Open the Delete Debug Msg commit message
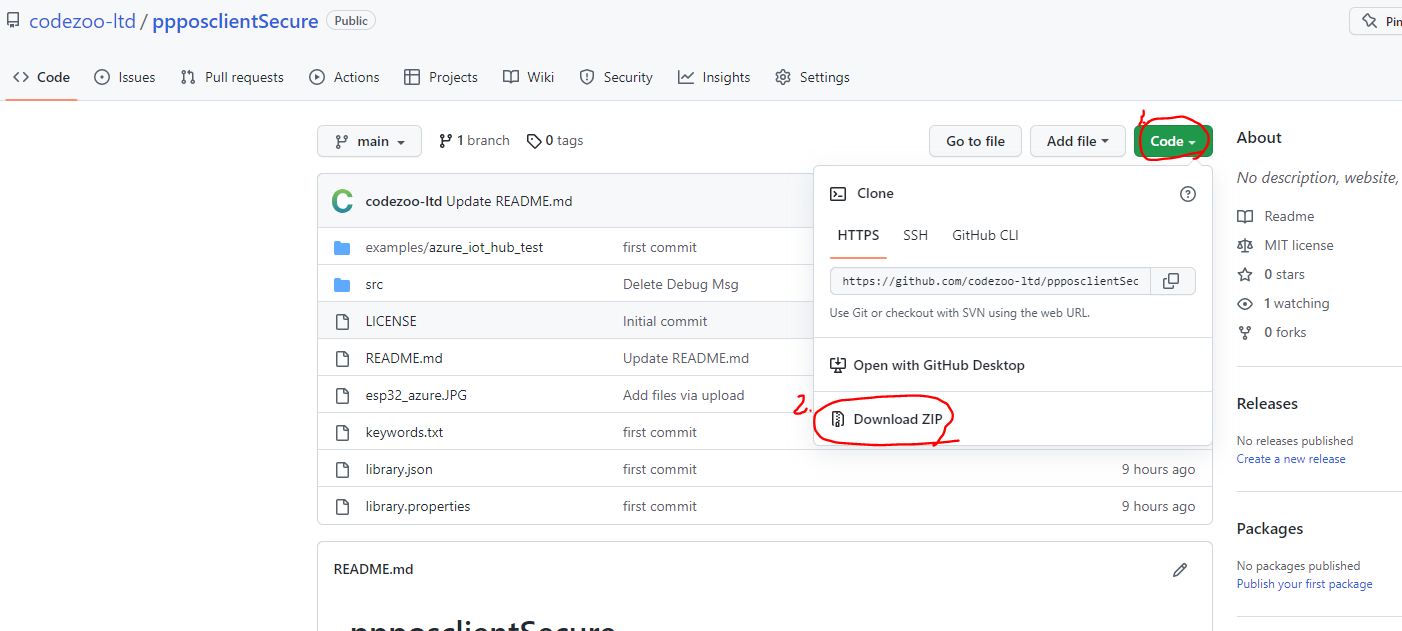 click(681, 284)
